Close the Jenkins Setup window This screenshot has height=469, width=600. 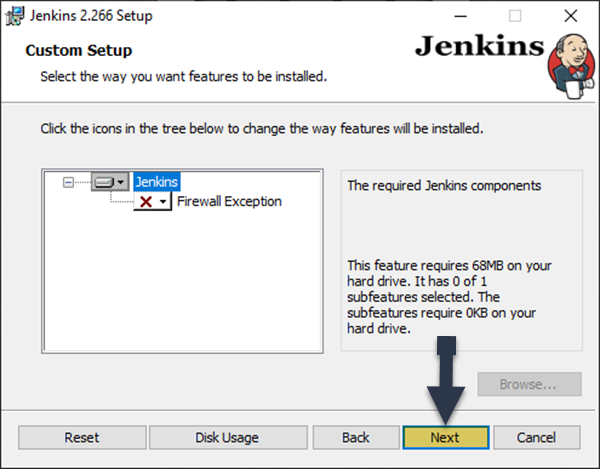571,16
